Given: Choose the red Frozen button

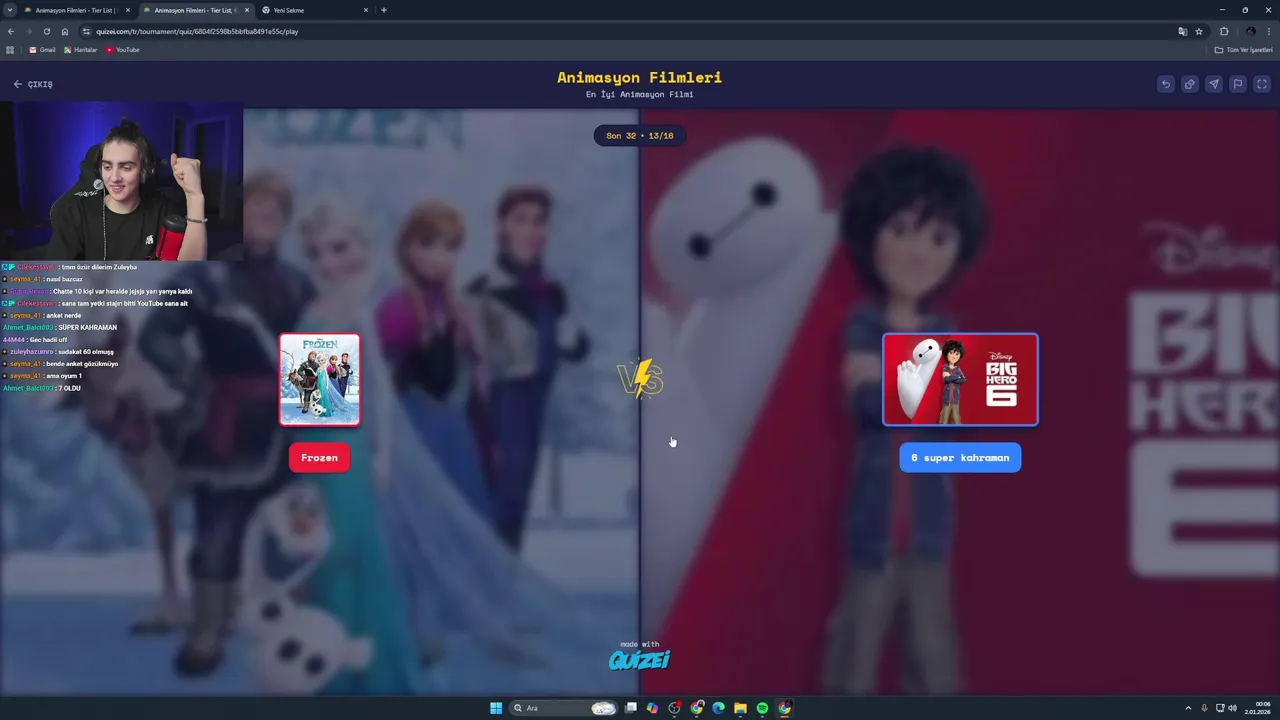Looking at the screenshot, I should pyautogui.click(x=320, y=458).
